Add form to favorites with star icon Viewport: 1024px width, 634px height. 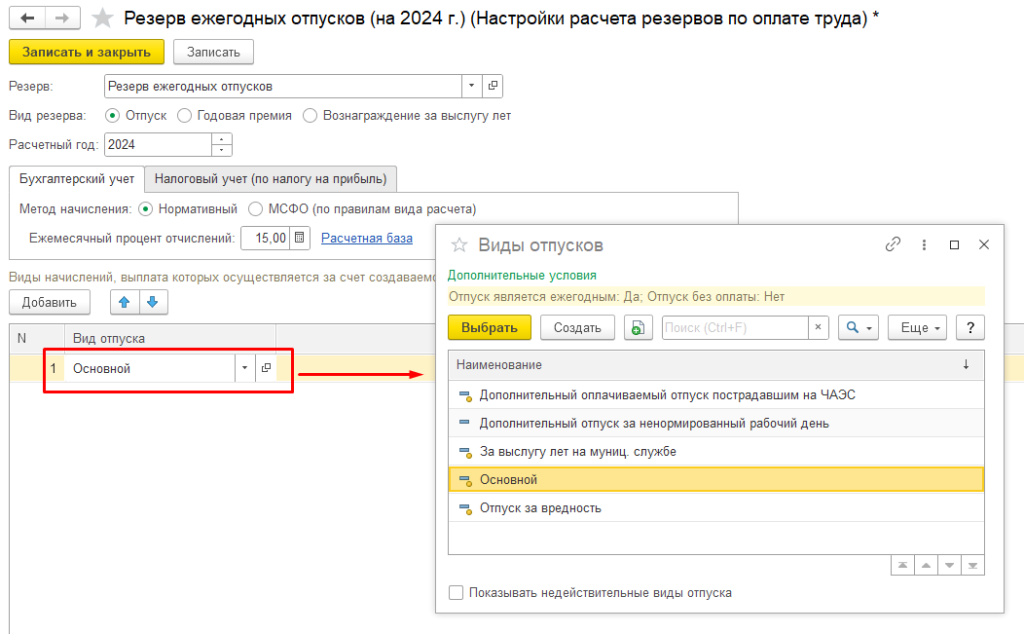point(102,18)
